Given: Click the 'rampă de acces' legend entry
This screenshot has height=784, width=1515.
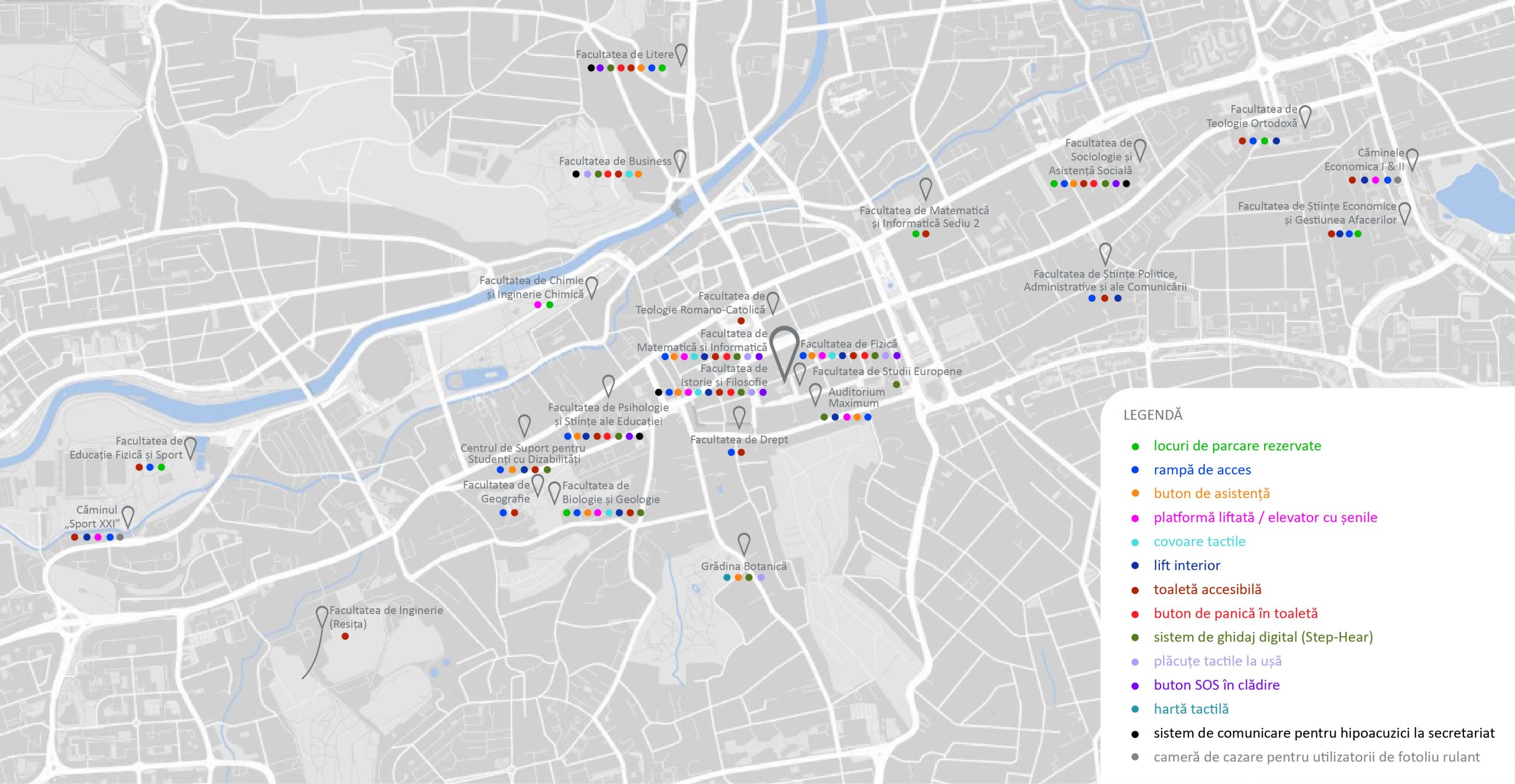Looking at the screenshot, I should tap(1202, 470).
